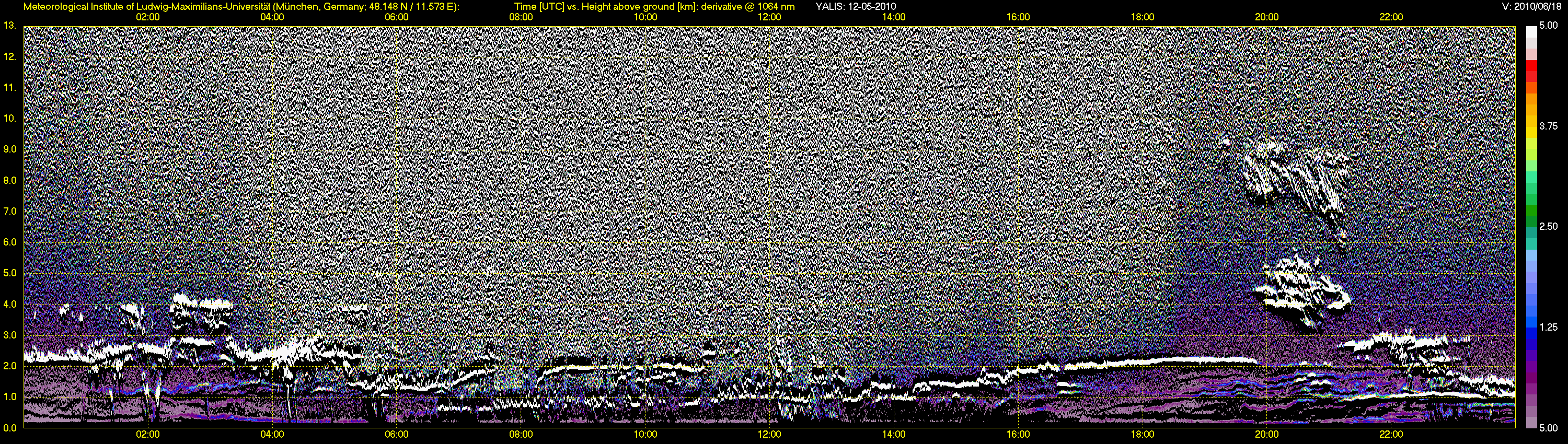Click the 11. height axis label
The image size is (1568, 444).
[x=9, y=88]
